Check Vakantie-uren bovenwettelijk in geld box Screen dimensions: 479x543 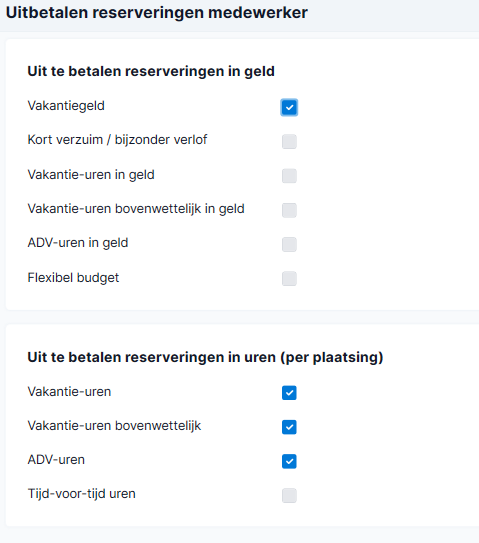click(289, 210)
